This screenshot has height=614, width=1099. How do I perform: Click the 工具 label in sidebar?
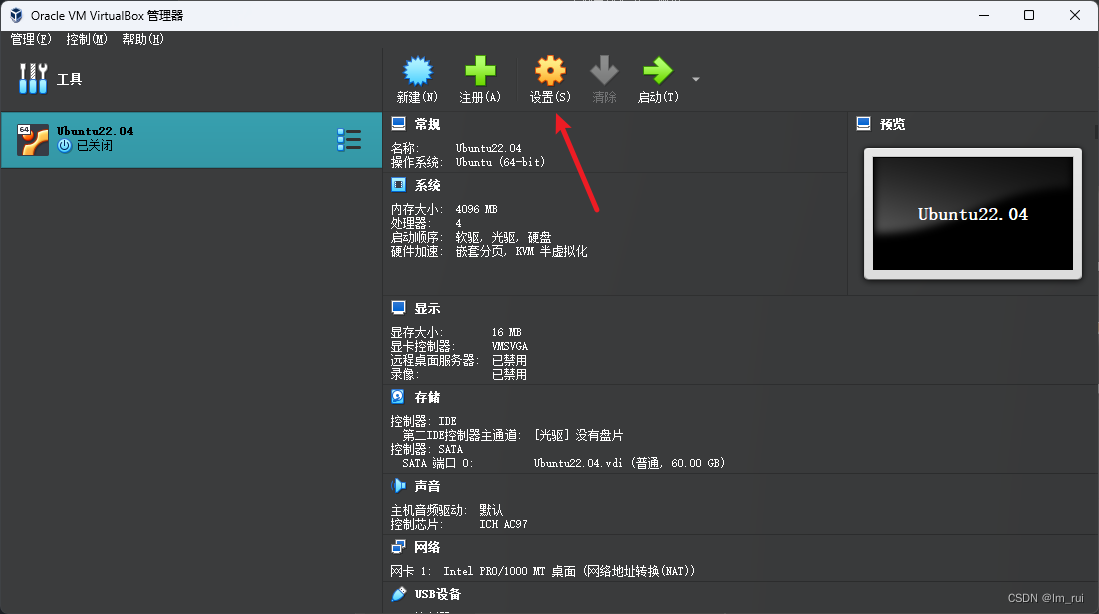click(x=69, y=79)
